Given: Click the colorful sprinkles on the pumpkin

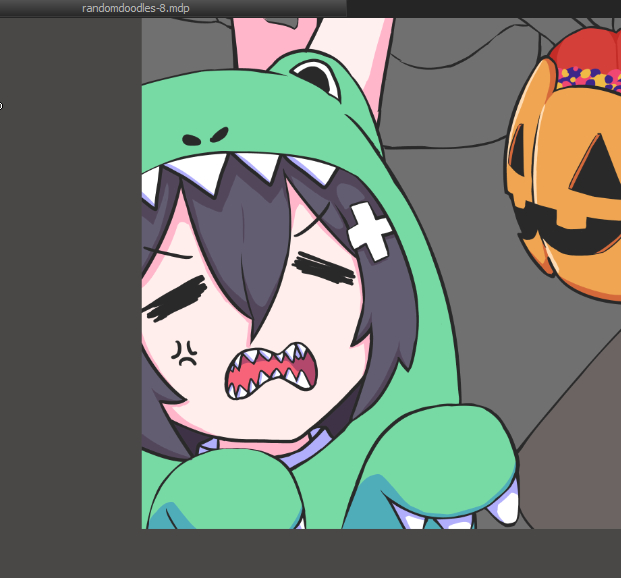Looking at the screenshot, I should point(590,76).
